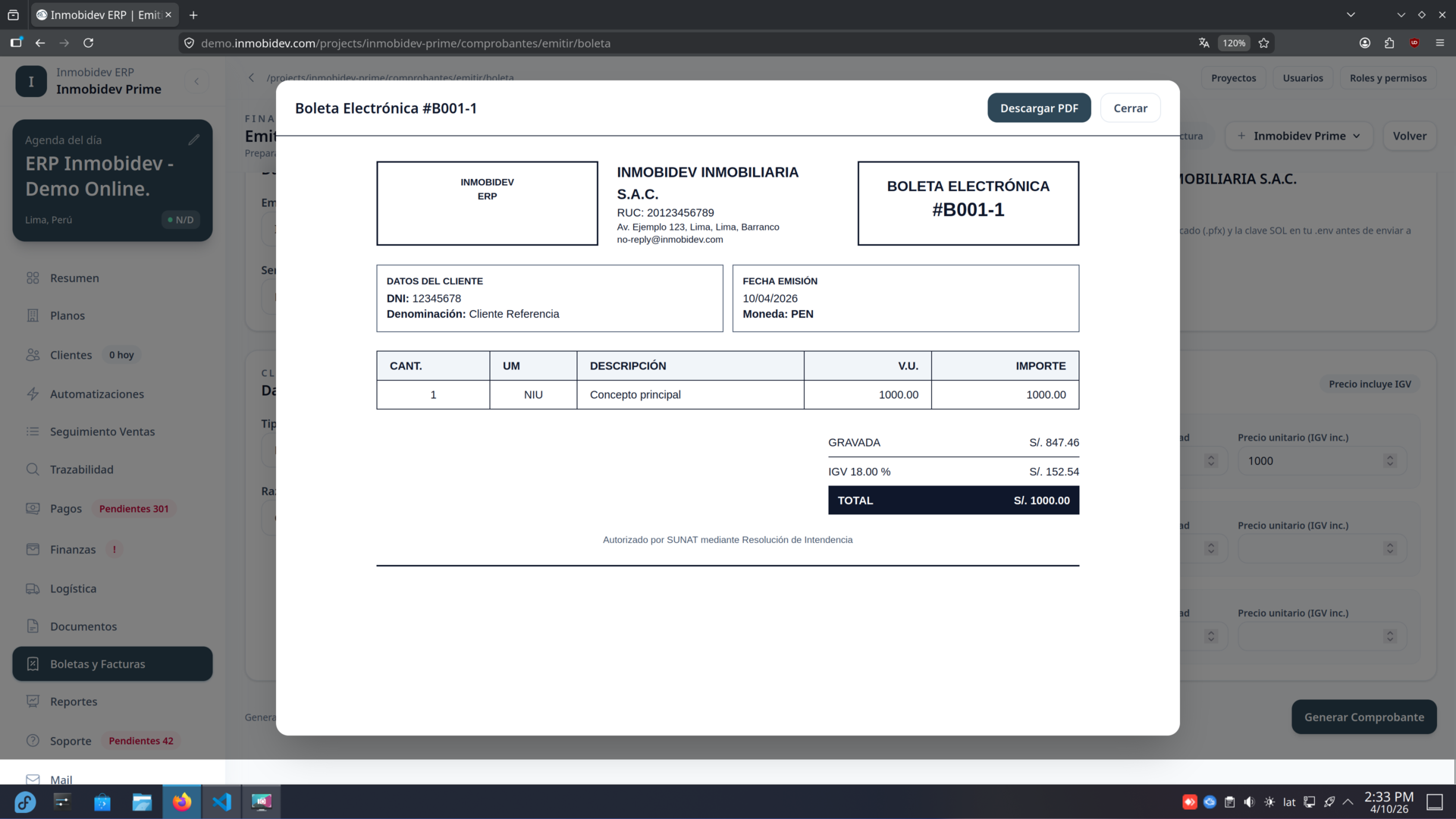Mute the volume in the system tray
Viewport: 1456px width, 819px height.
pyautogui.click(x=1249, y=802)
